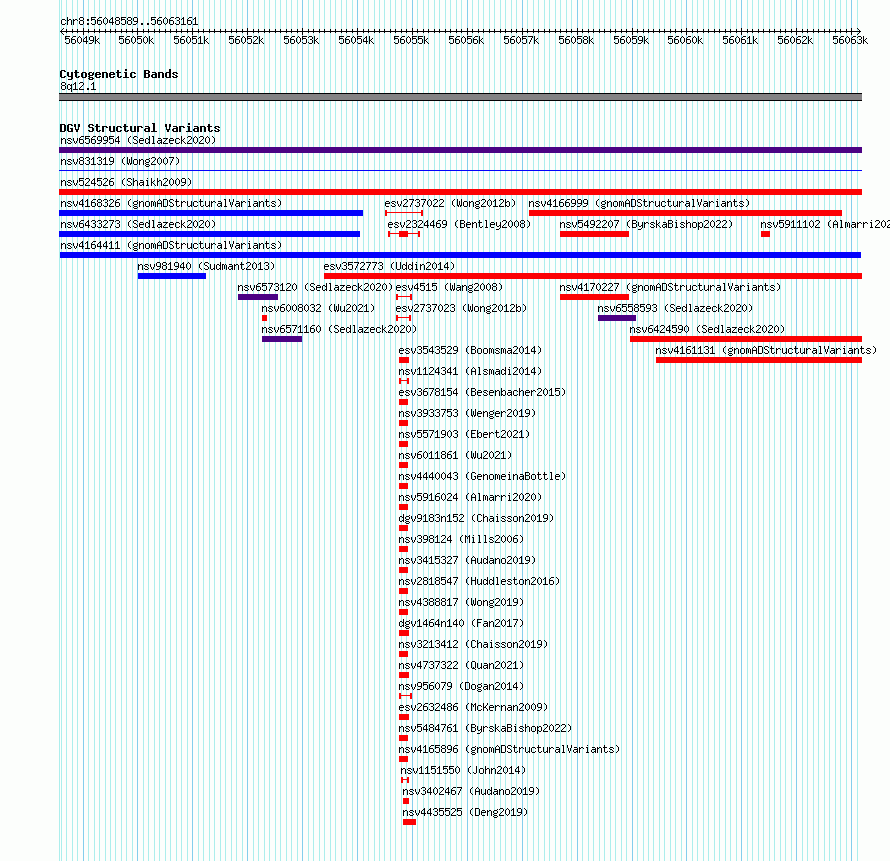Click esv3543529 (Boomsma2014) label

(470, 350)
